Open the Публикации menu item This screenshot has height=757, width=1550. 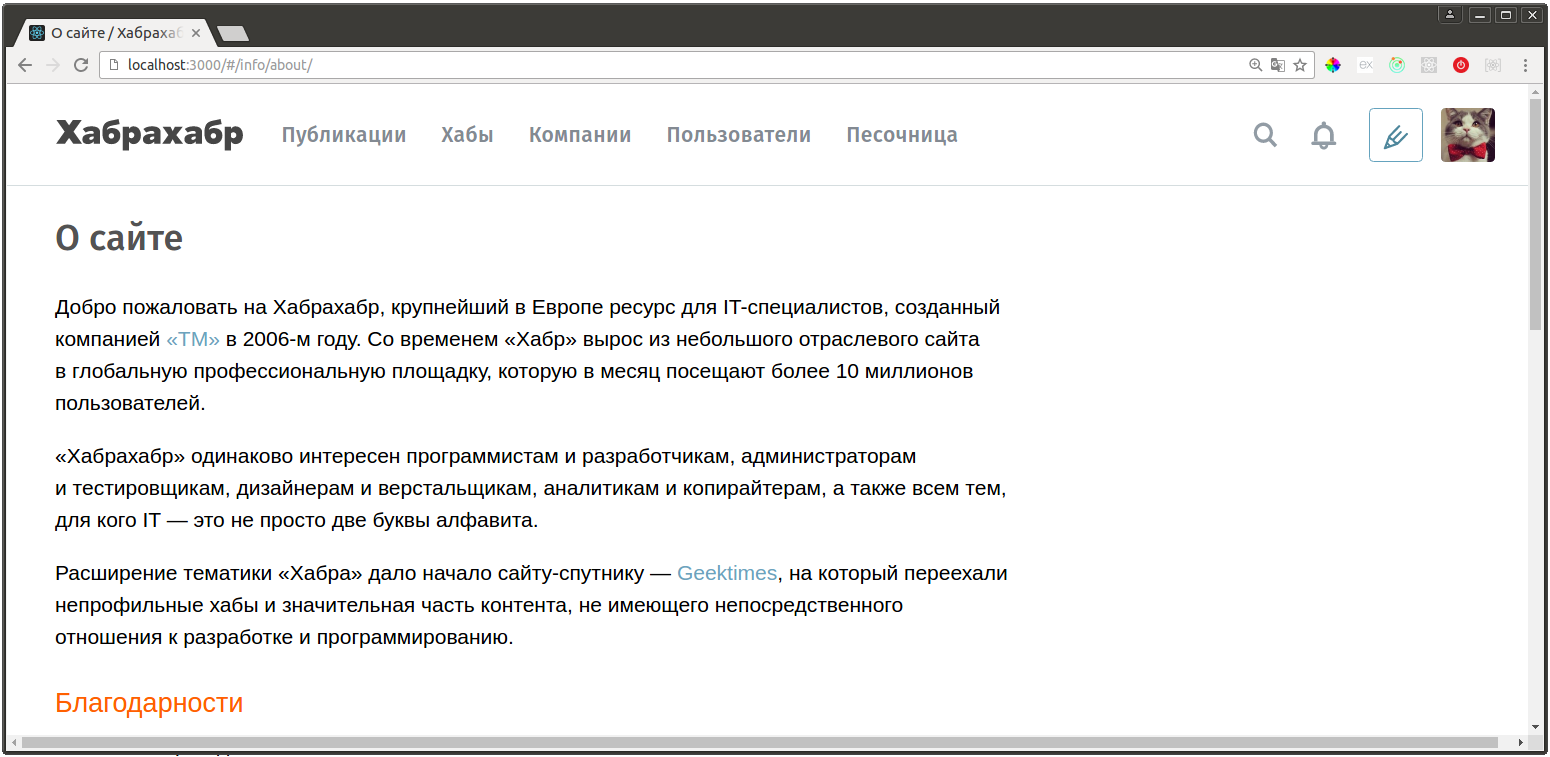[344, 135]
